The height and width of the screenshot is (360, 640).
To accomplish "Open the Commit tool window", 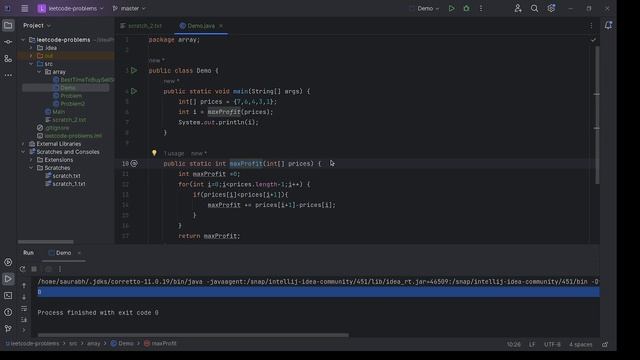I will pyautogui.click(x=8, y=42).
